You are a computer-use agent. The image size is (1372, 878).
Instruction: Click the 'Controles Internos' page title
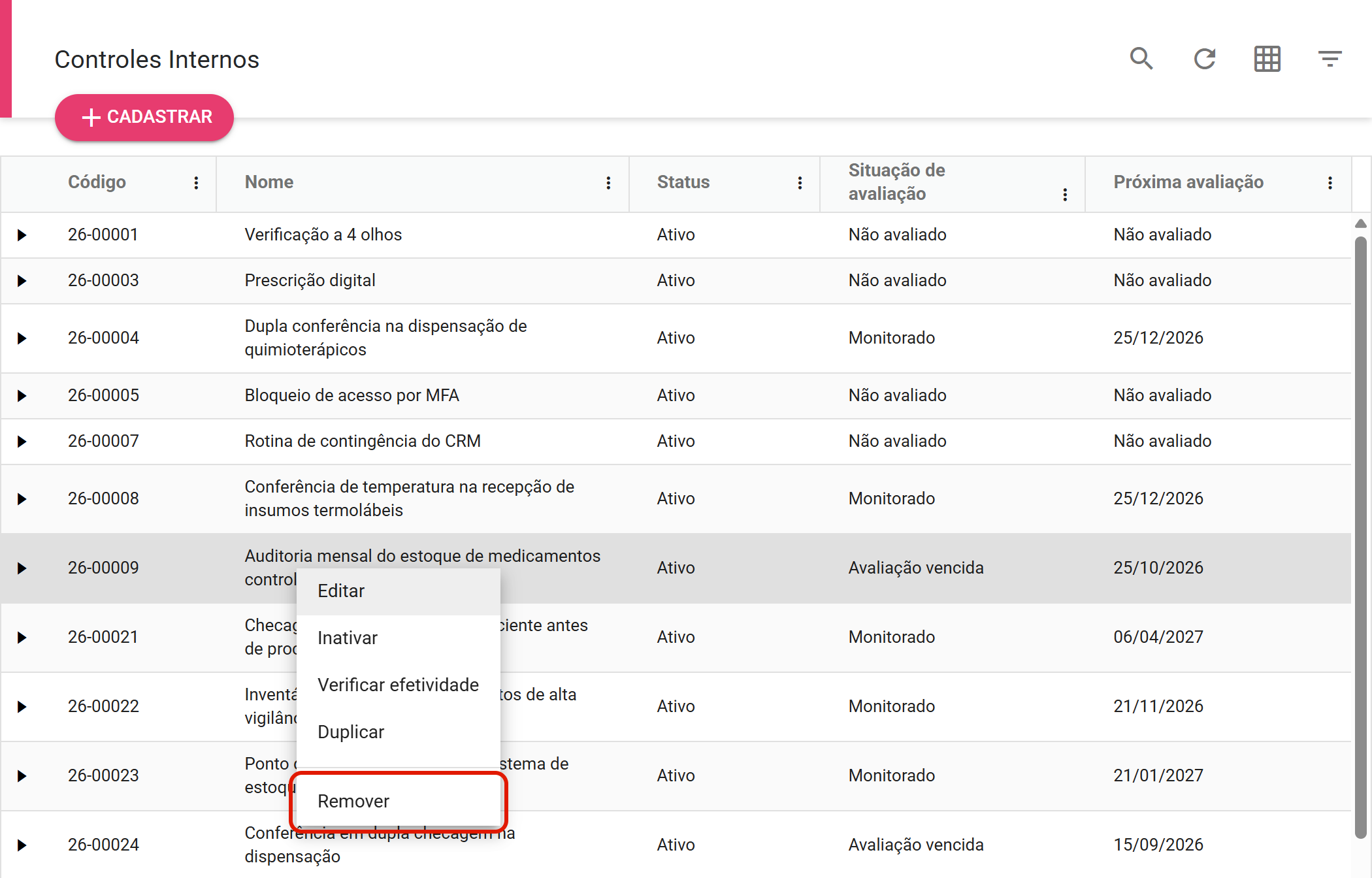(157, 59)
